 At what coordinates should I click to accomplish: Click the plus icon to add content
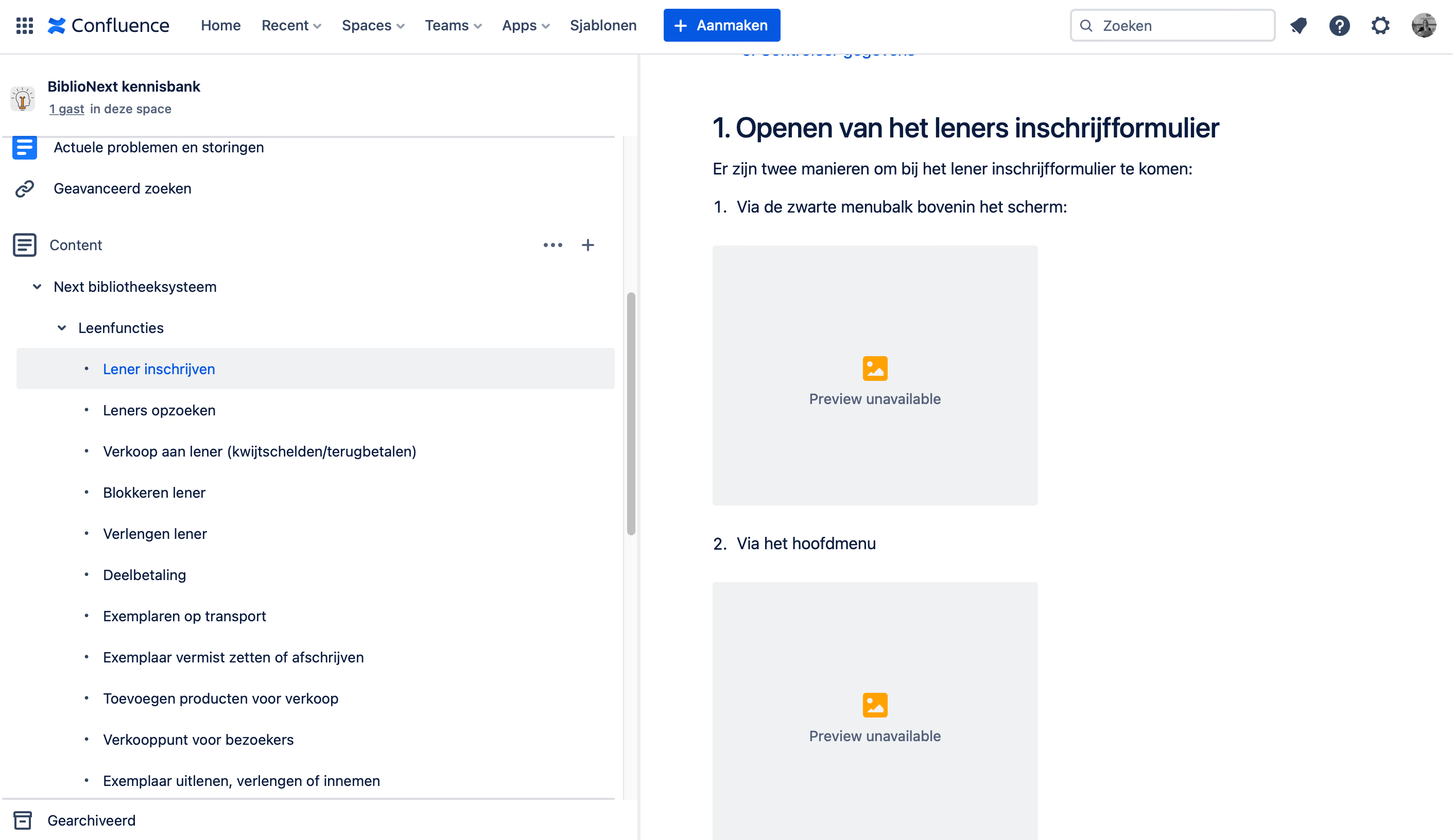(587, 245)
